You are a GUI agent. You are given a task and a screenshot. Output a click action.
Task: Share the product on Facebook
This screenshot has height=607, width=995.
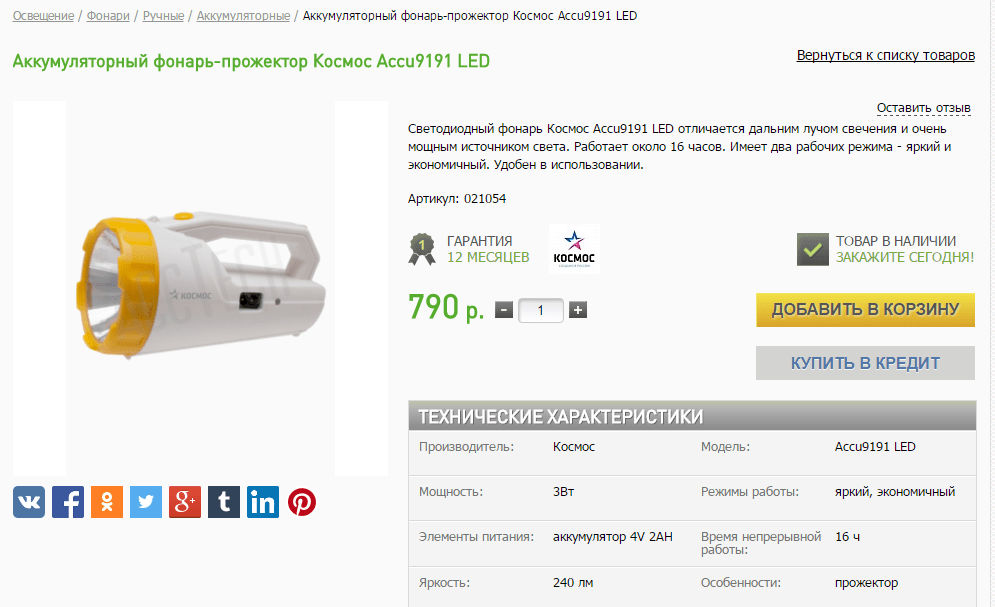click(x=68, y=502)
